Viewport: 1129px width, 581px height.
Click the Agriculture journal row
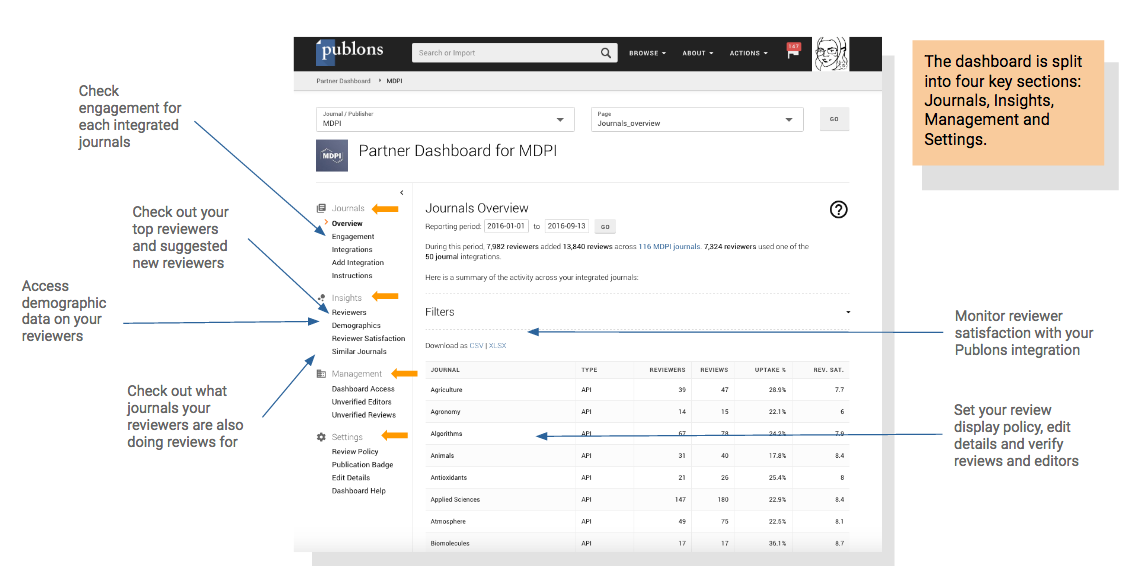point(637,389)
